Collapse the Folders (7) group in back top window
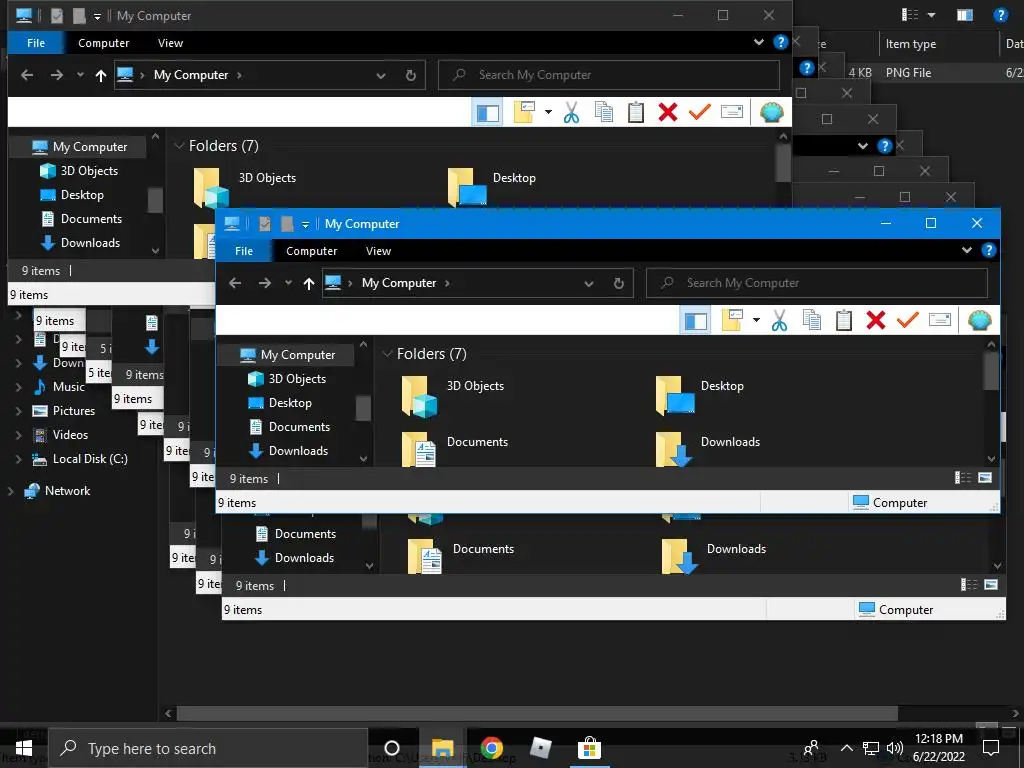Image resolution: width=1024 pixels, height=768 pixels. [x=180, y=146]
